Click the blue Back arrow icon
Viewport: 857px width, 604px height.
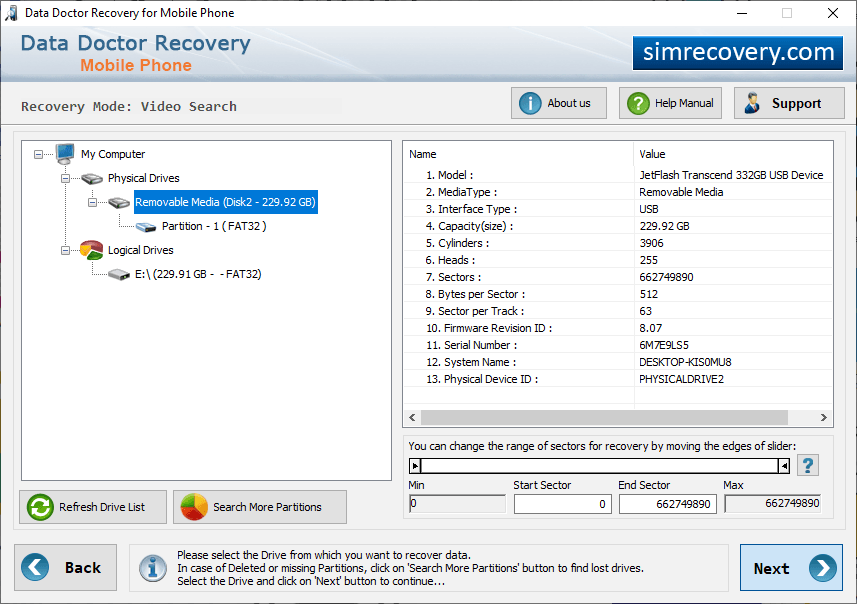click(x=35, y=567)
